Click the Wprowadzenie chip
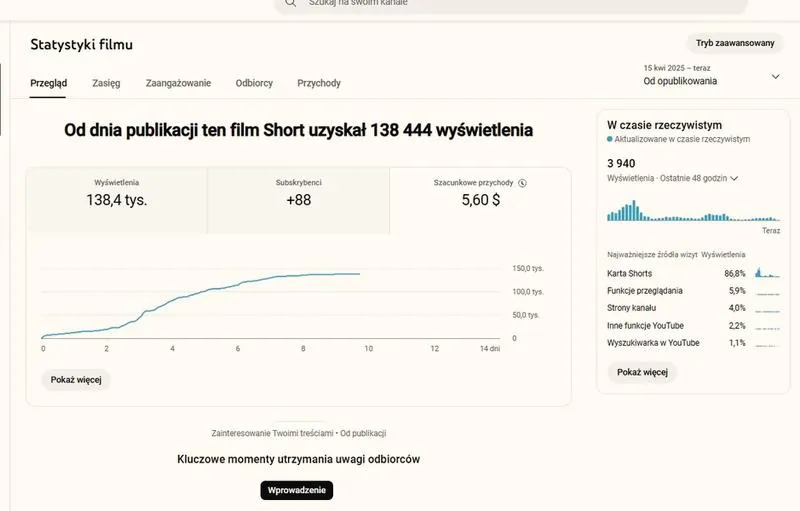The height and width of the screenshot is (511, 800). (x=296, y=490)
